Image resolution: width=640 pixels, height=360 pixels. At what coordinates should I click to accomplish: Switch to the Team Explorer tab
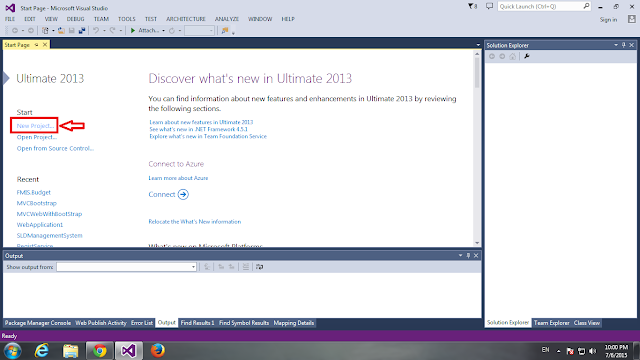click(x=551, y=323)
